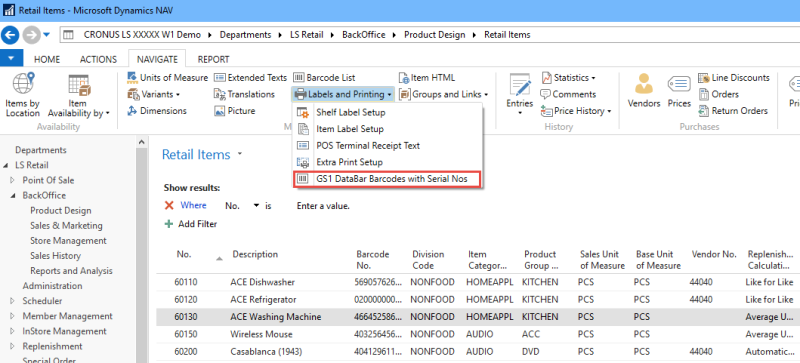Select Product Design in the navigation tree
The width and height of the screenshot is (800, 363).
[x=61, y=210]
